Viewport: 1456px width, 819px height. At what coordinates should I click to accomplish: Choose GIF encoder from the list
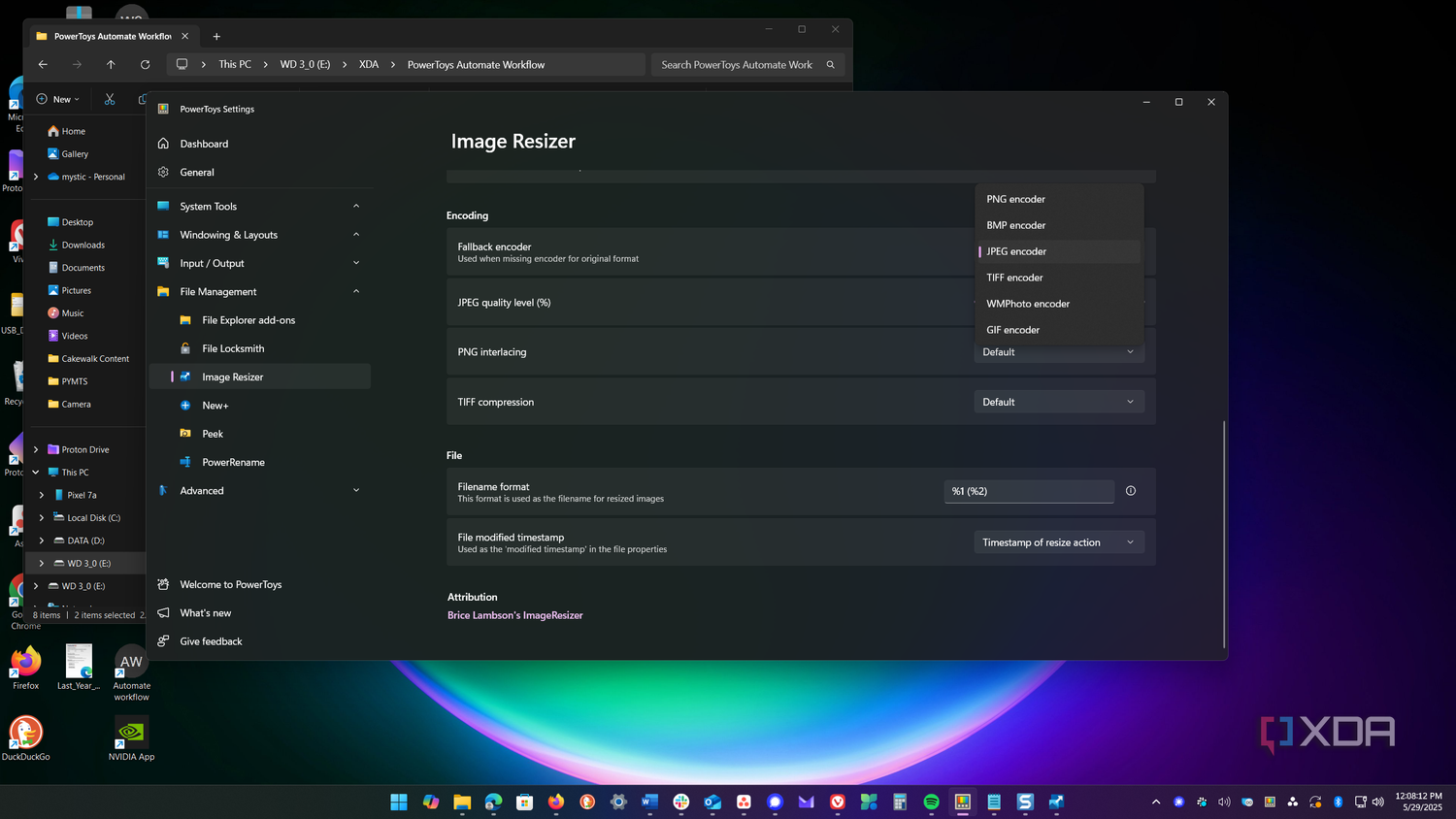click(x=1059, y=330)
